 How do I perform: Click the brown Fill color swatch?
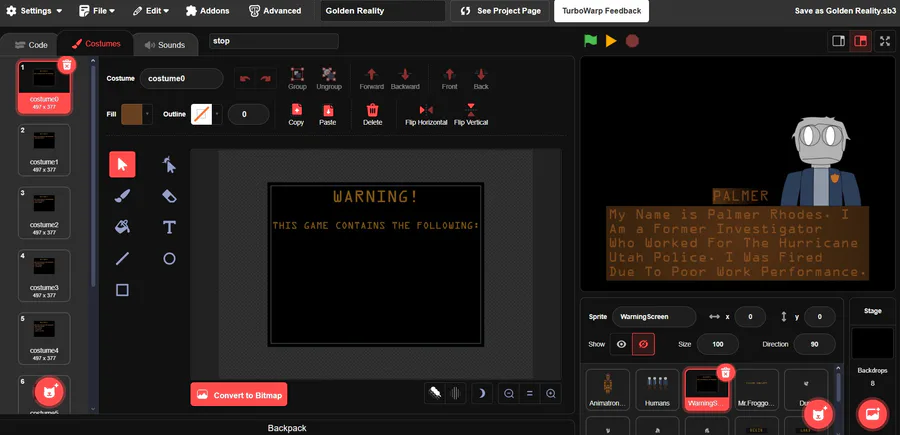(x=131, y=114)
